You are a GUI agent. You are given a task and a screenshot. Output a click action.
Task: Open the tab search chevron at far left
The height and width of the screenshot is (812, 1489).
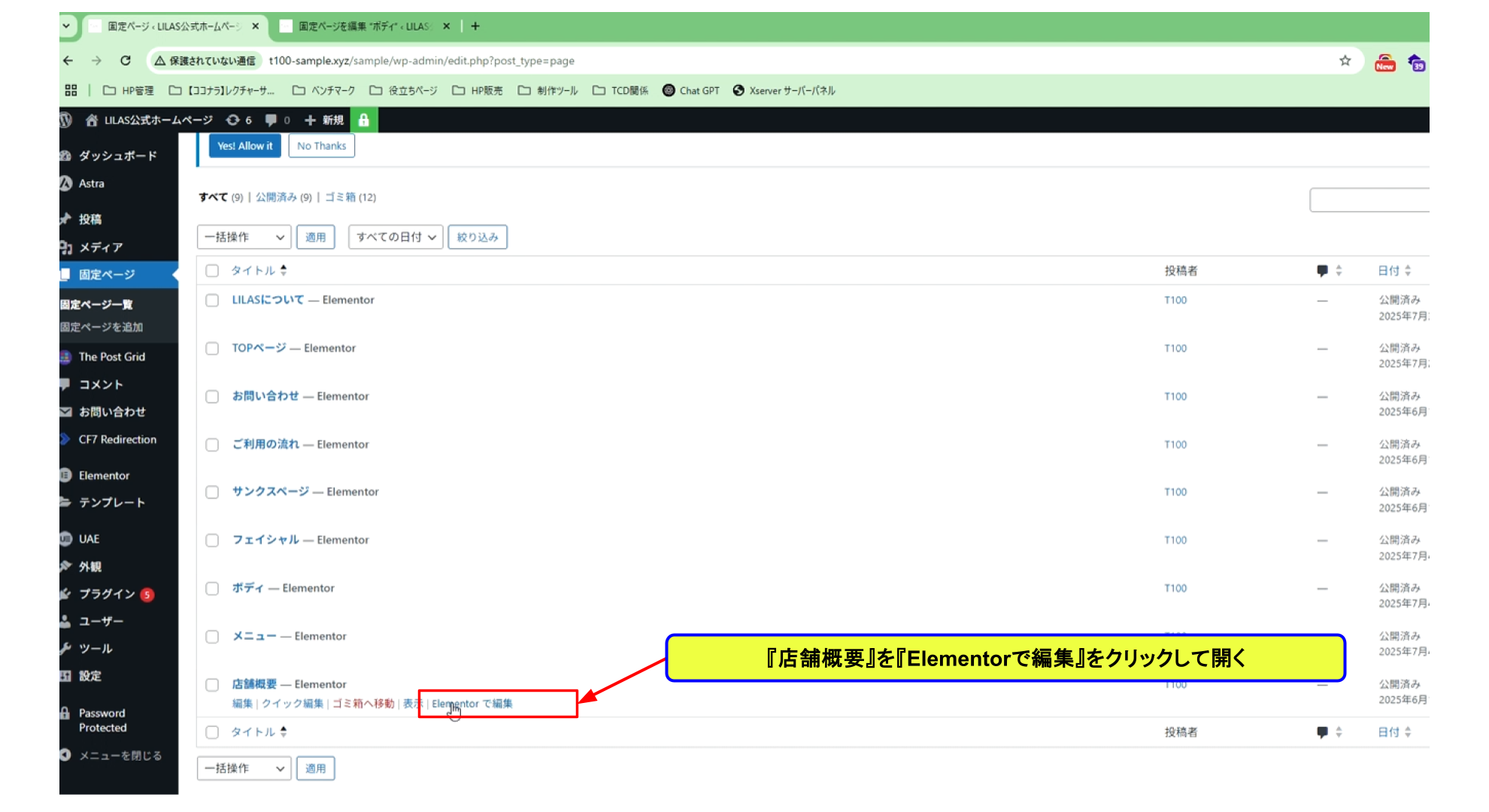pyautogui.click(x=66, y=26)
